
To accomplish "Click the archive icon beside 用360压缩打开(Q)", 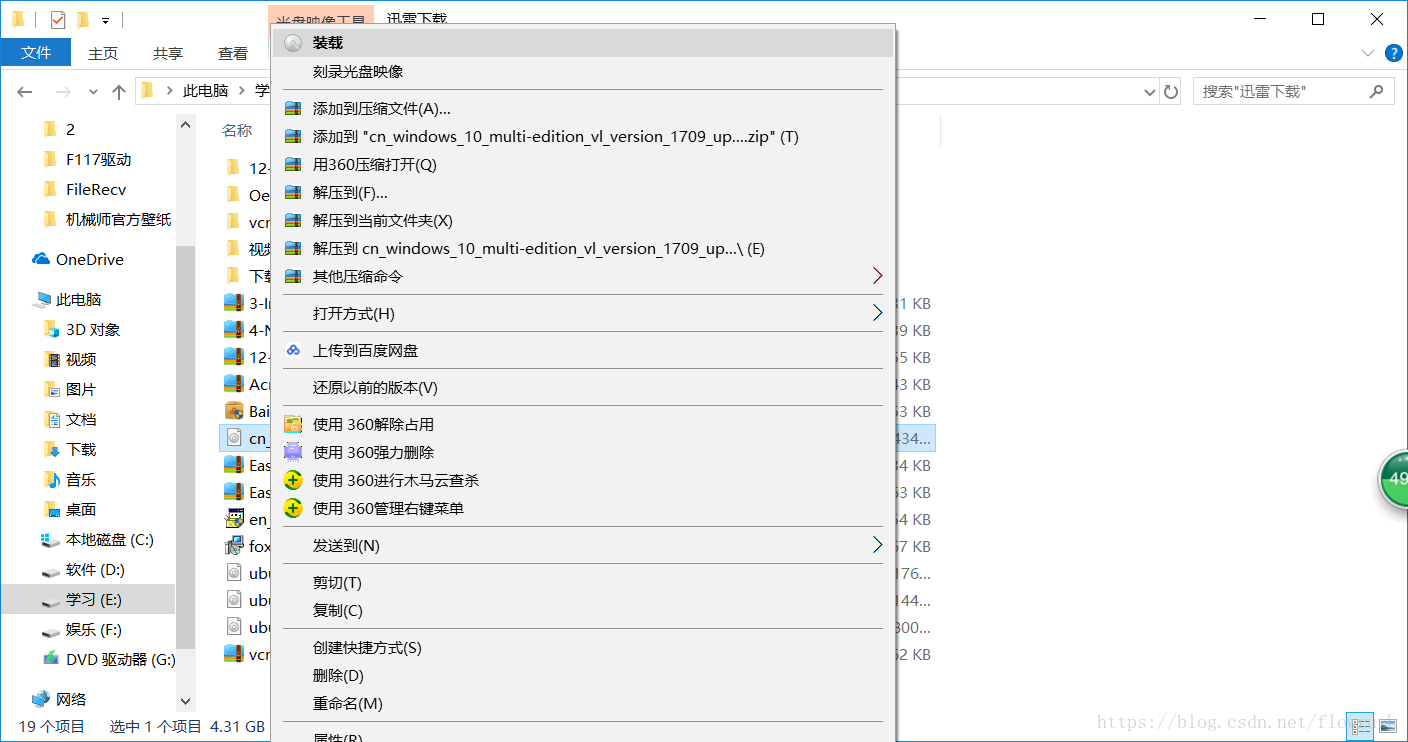I will 293,165.
